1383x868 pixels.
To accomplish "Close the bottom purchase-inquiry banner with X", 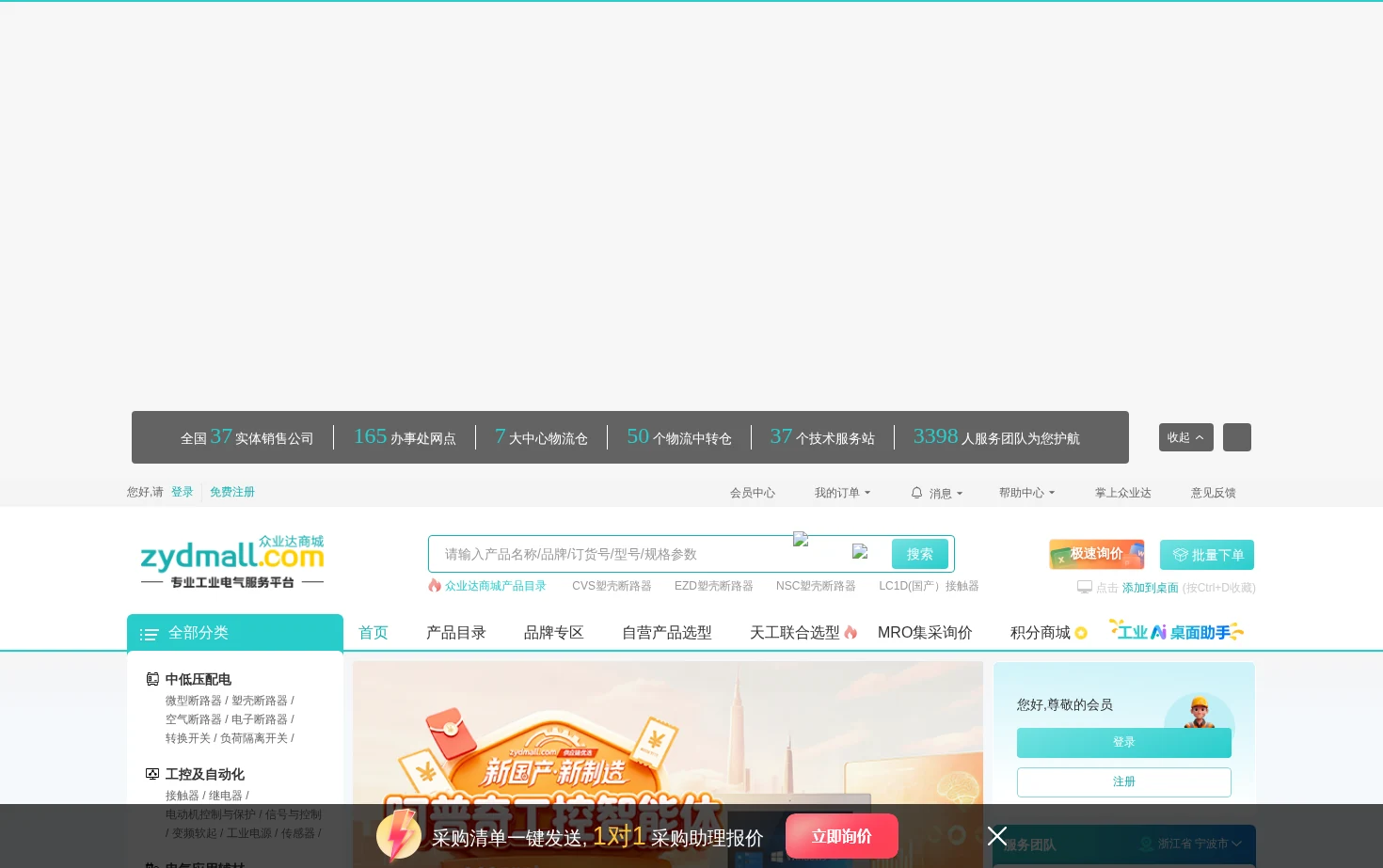I will pyautogui.click(x=997, y=836).
